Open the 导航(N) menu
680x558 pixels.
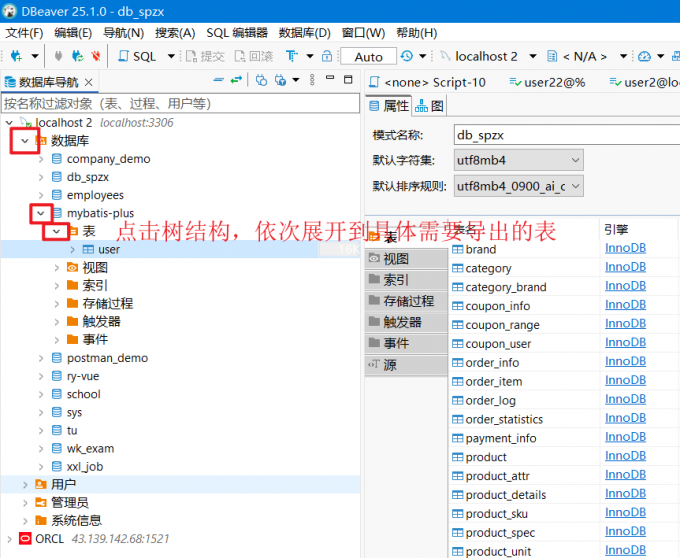tap(124, 33)
